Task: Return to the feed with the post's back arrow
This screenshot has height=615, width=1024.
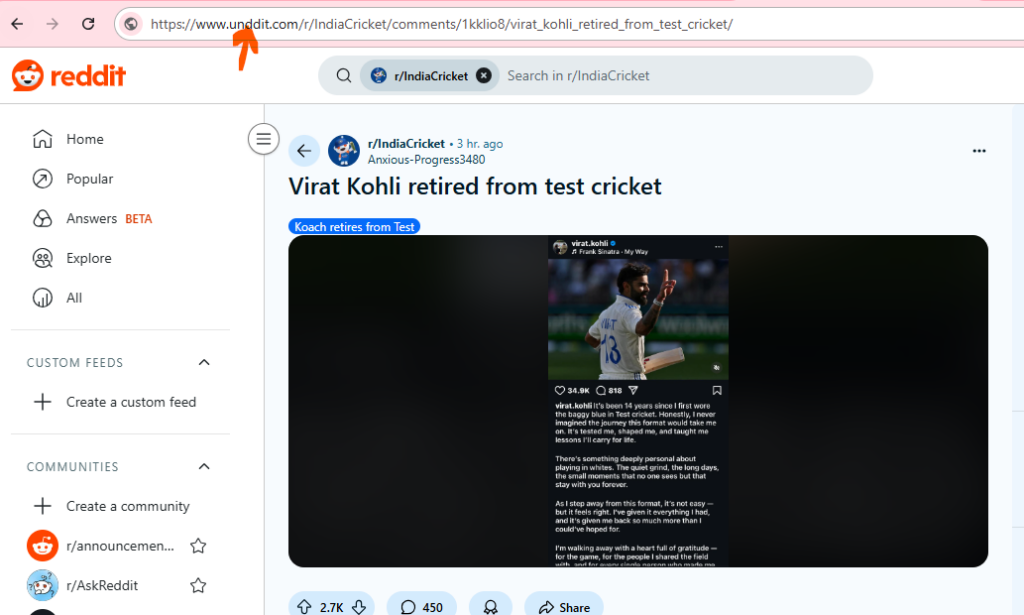Action: 304,151
